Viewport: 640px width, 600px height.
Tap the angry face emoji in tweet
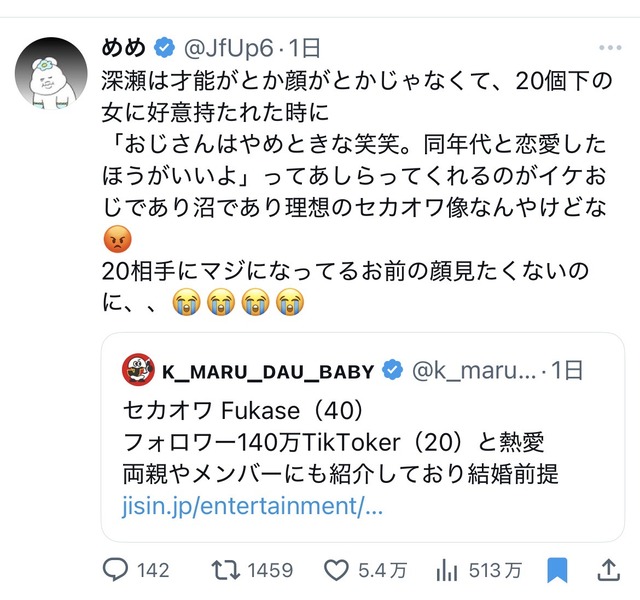[x=118, y=240]
